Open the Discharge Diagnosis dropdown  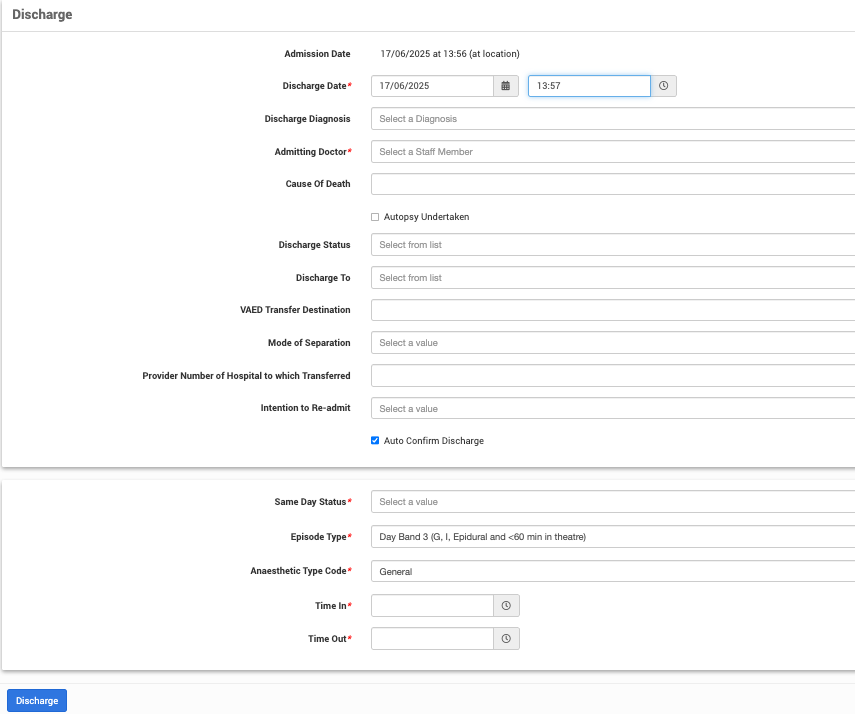pos(612,119)
